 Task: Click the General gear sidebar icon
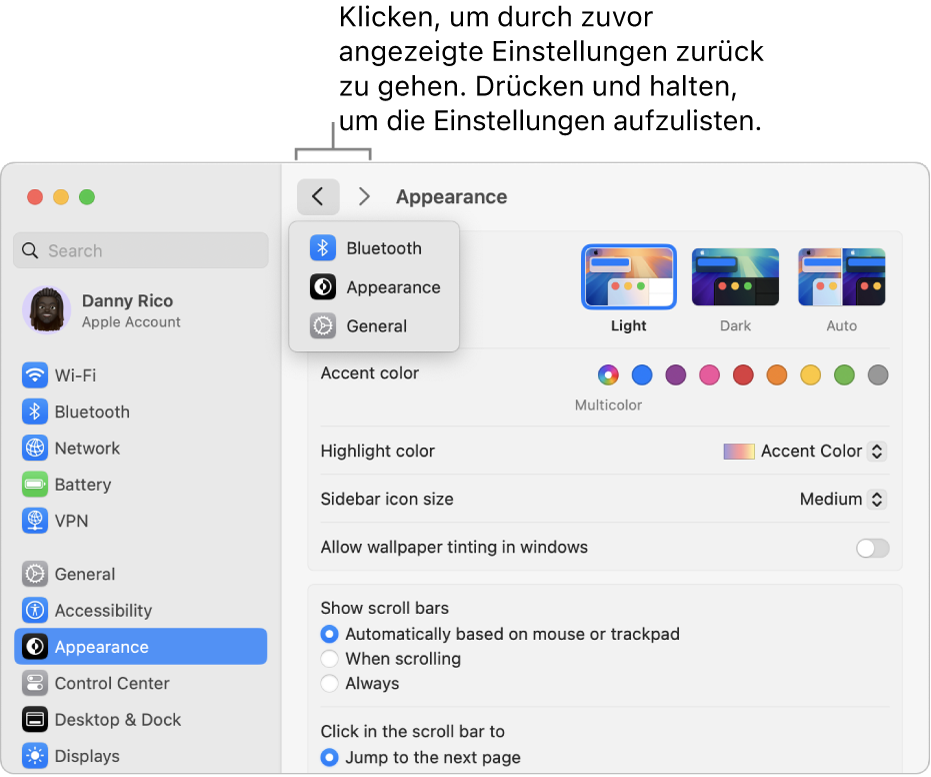click(x=35, y=574)
